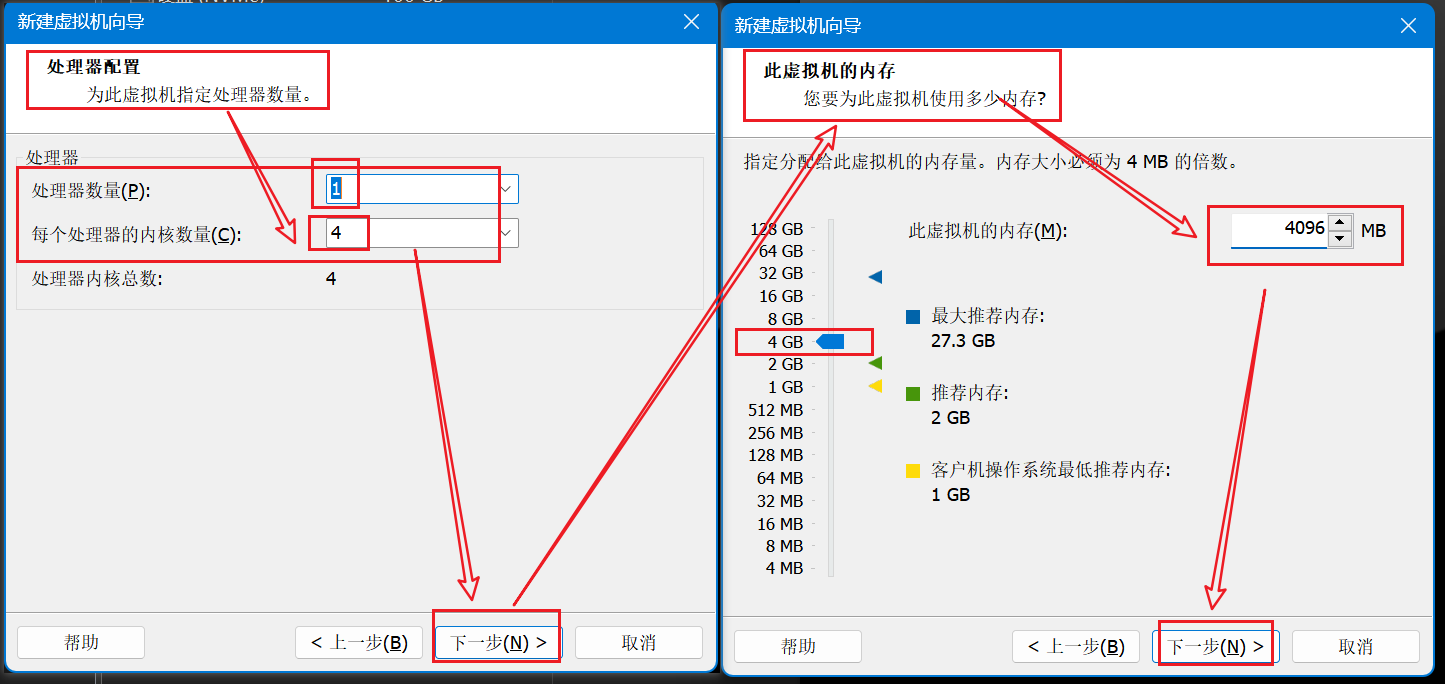Viewport: 1445px width, 684px height.
Task: Click the blue 最大推荐内存 legend square
Action: click(x=912, y=317)
